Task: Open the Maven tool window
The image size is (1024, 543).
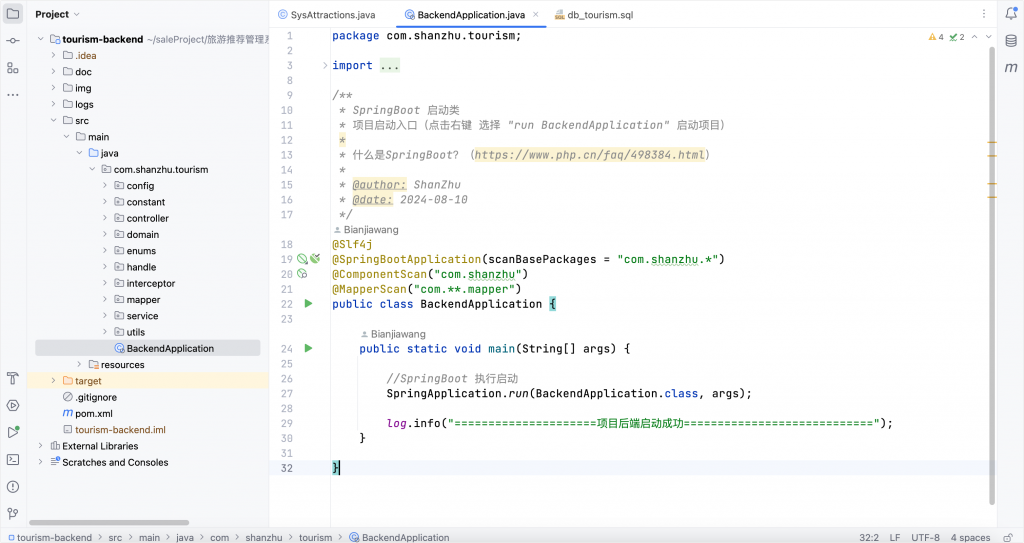Action: pos(1011,67)
